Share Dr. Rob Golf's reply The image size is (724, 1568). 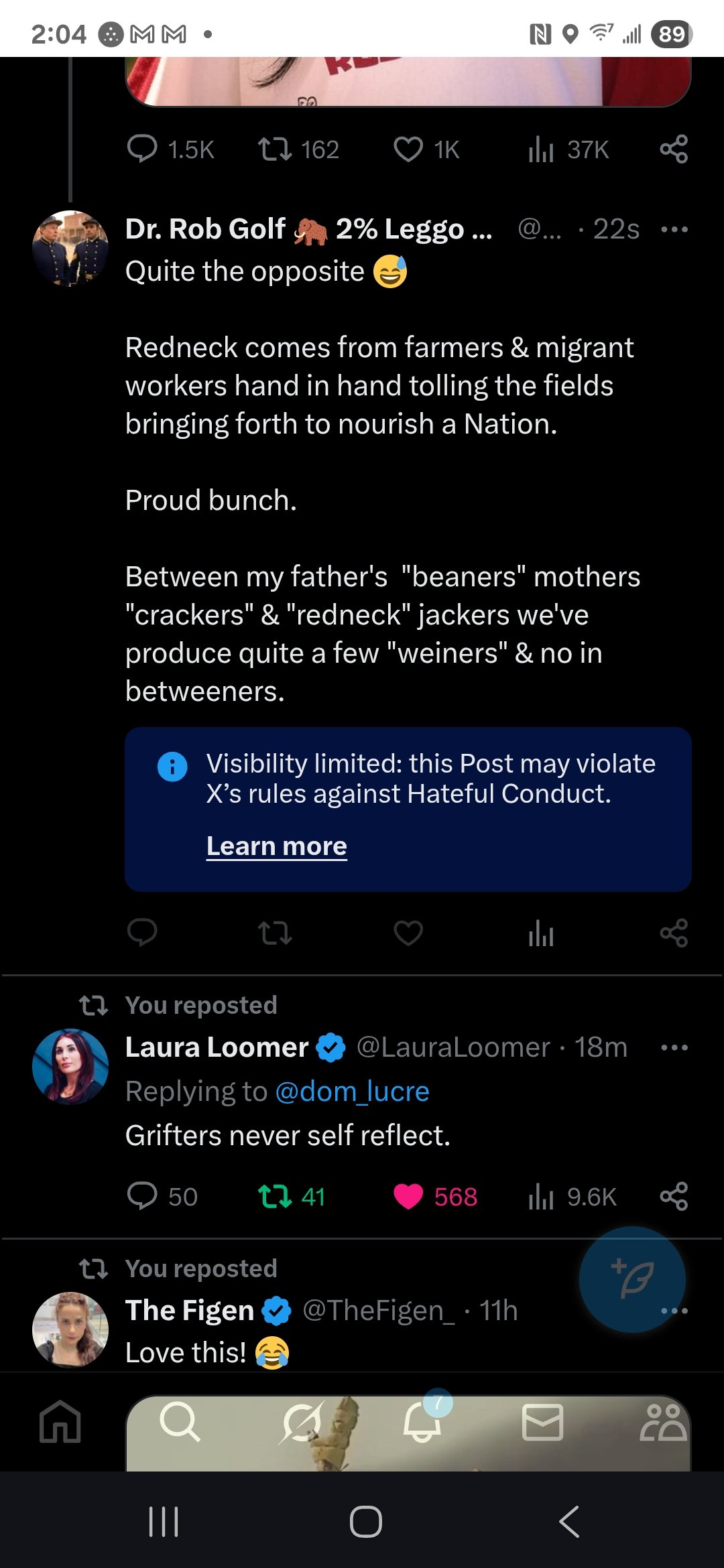point(674,933)
